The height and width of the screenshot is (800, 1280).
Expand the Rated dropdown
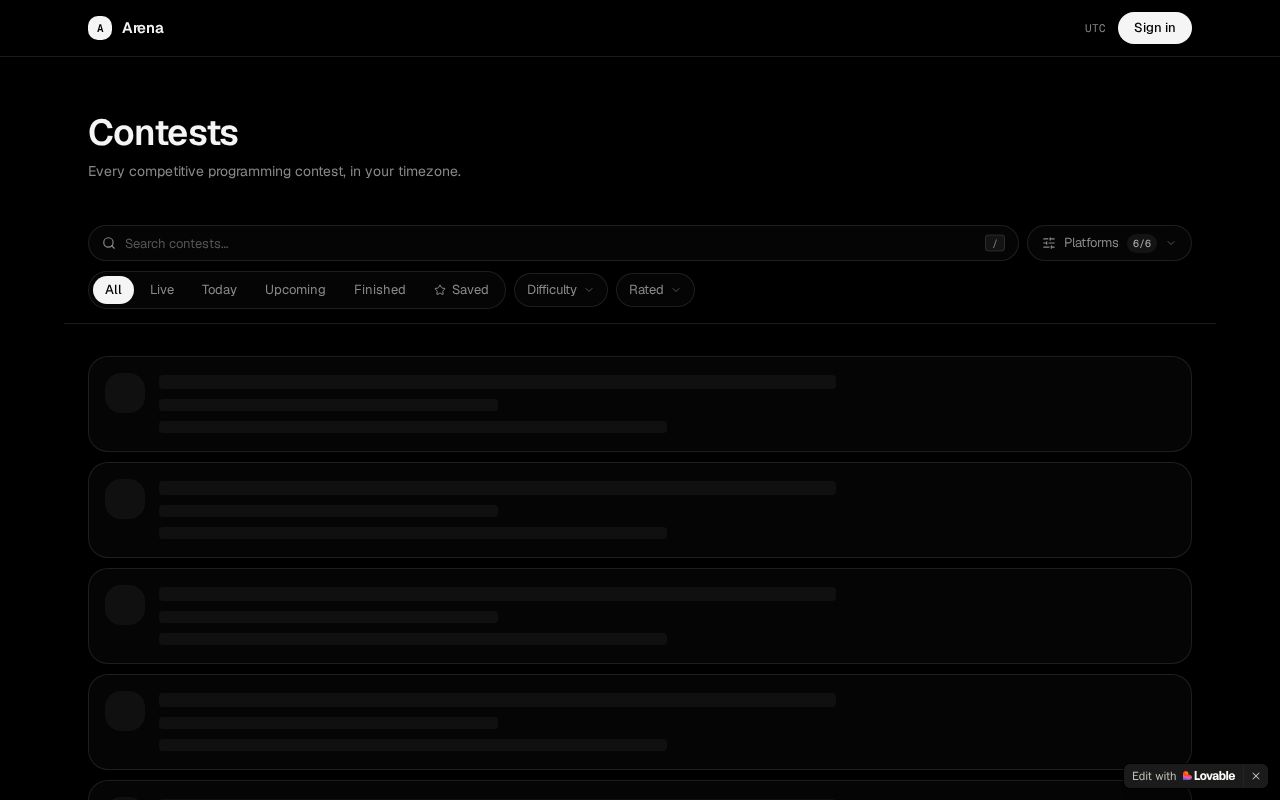coord(655,290)
